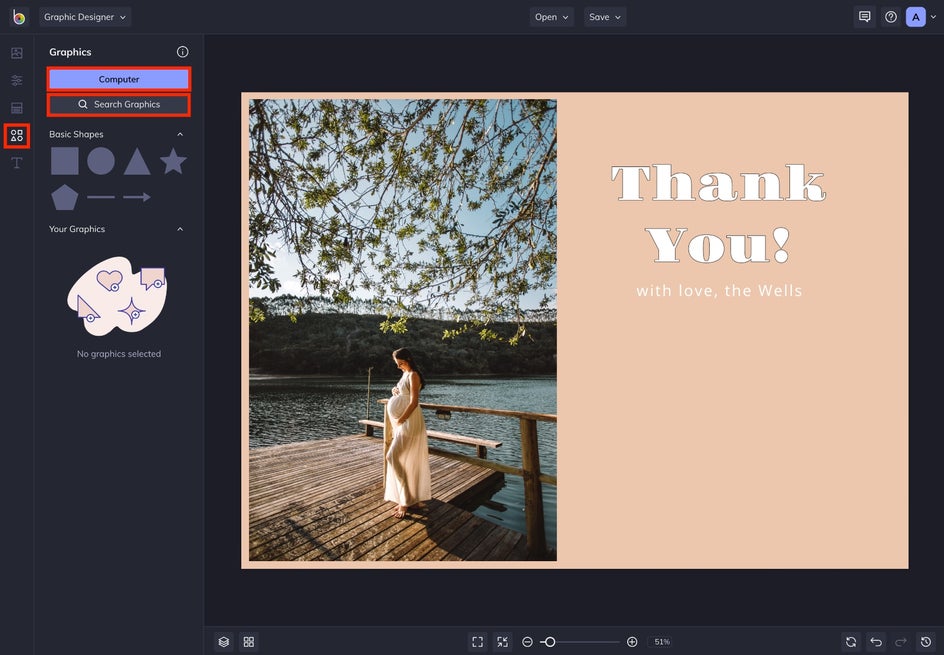Click the Search Graphics button
Screen dimensions: 944x655
(x=119, y=104)
